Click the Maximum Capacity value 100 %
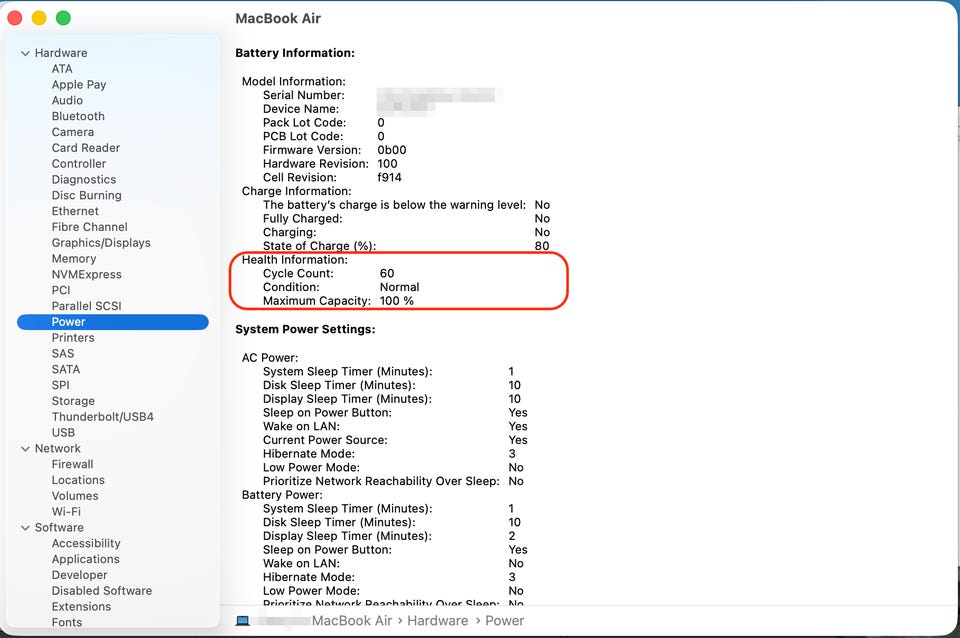The width and height of the screenshot is (960, 638). point(396,301)
